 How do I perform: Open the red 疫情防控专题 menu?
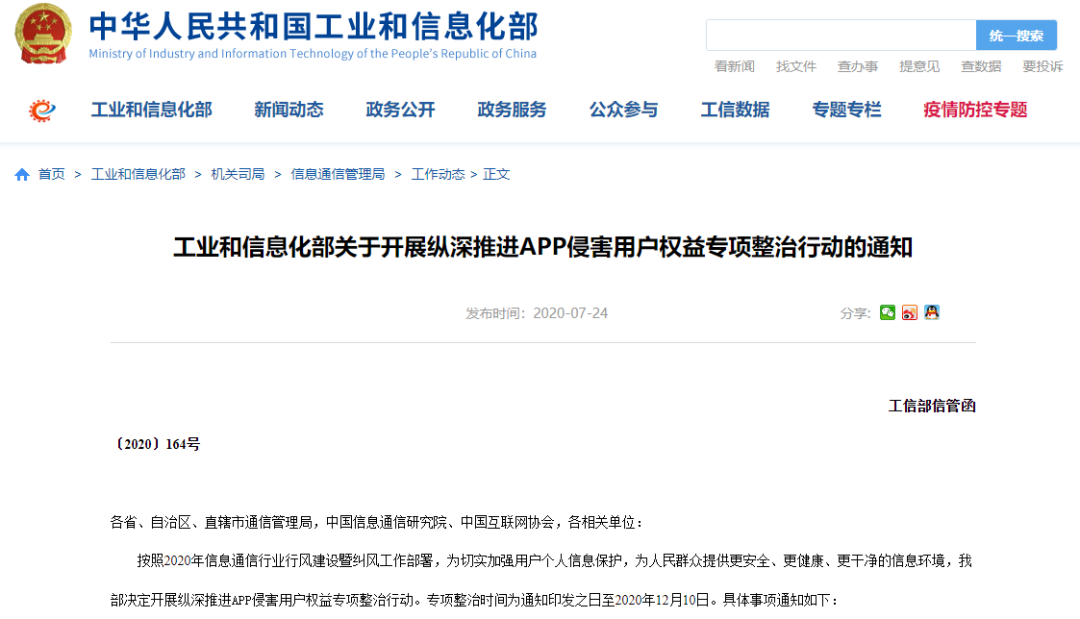click(x=975, y=110)
